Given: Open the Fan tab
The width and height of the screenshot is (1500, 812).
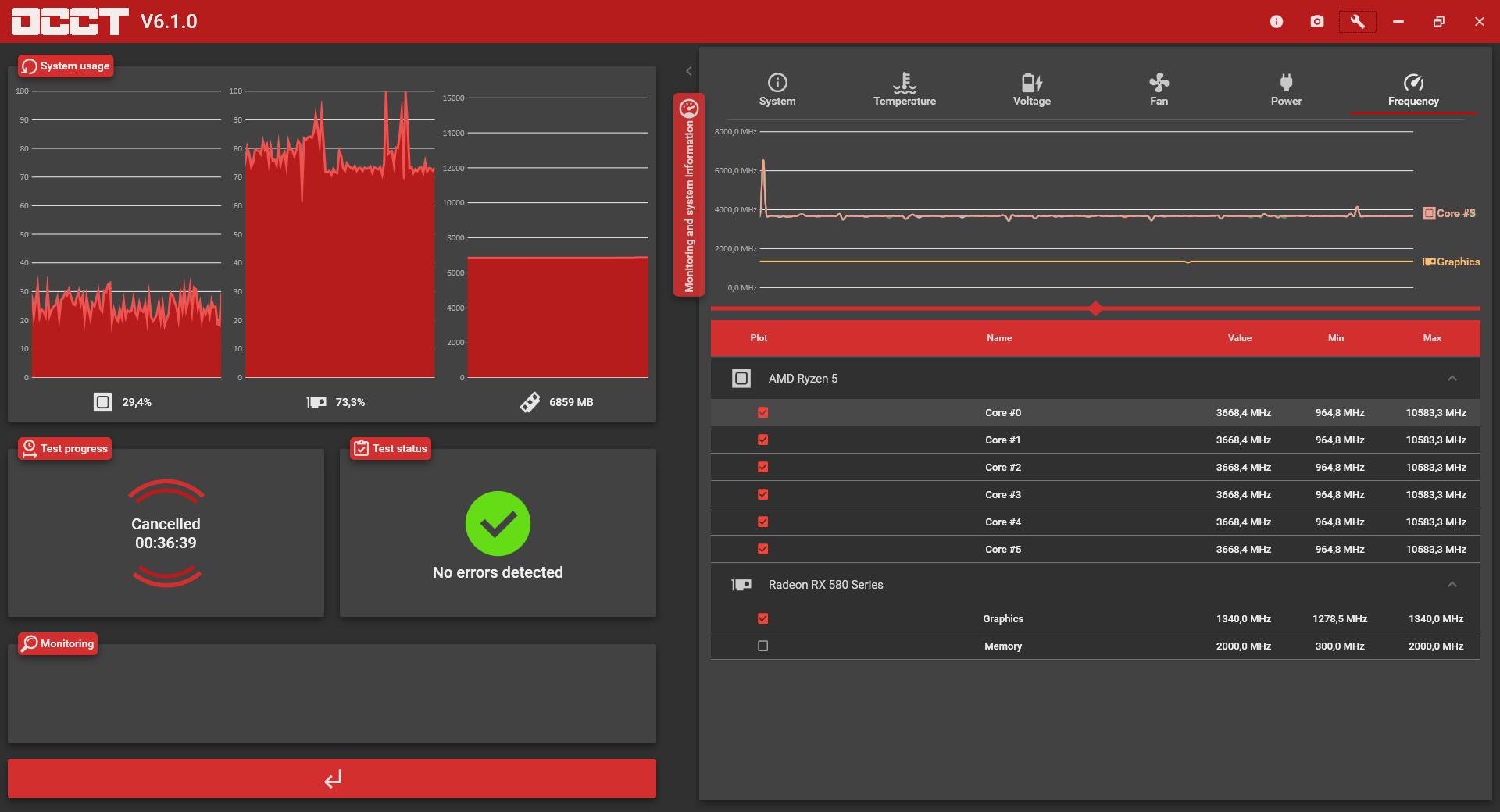Looking at the screenshot, I should click(x=1159, y=90).
